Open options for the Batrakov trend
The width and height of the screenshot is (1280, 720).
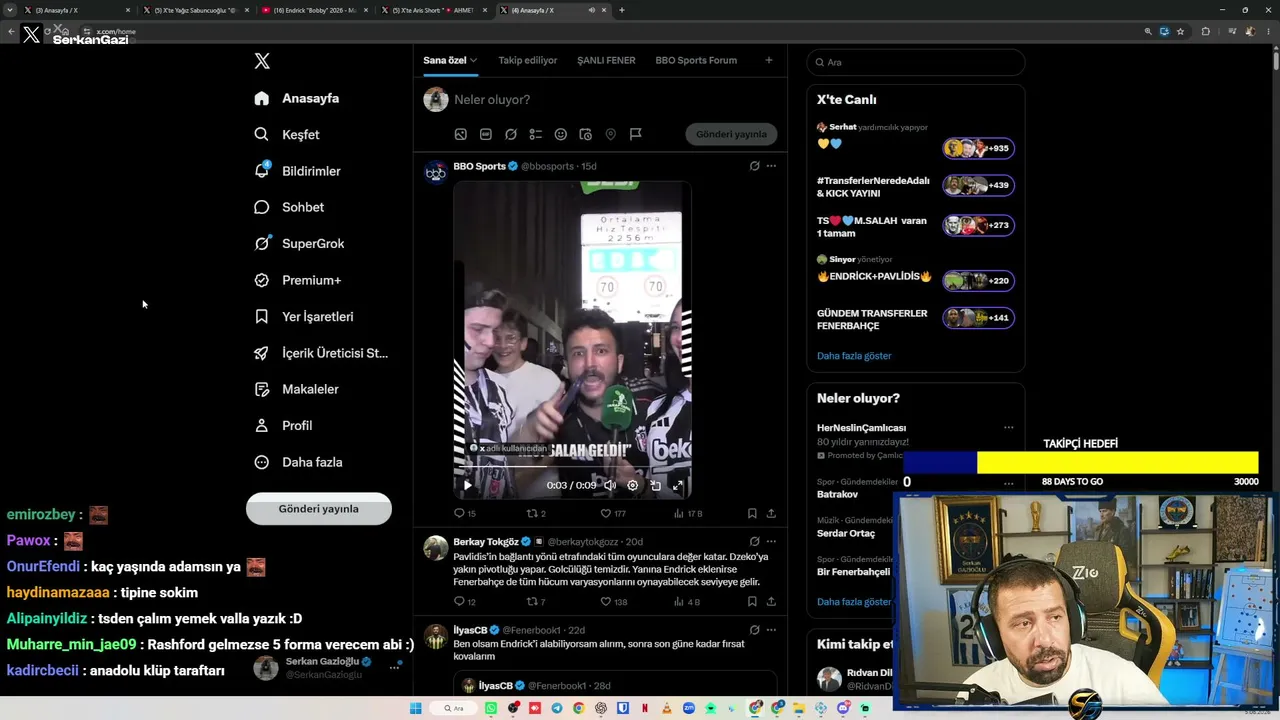point(1008,483)
